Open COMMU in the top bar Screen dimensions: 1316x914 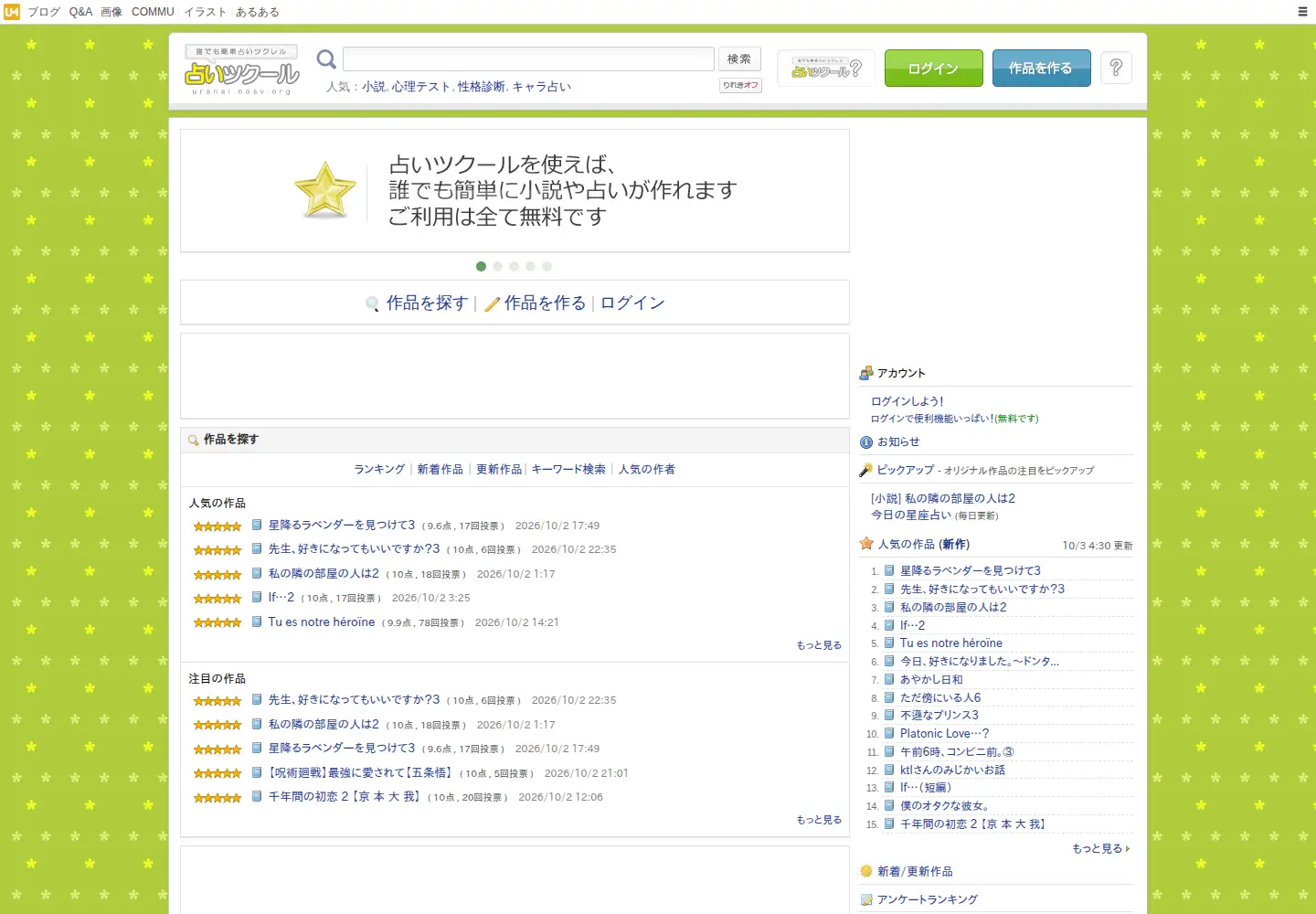(153, 12)
